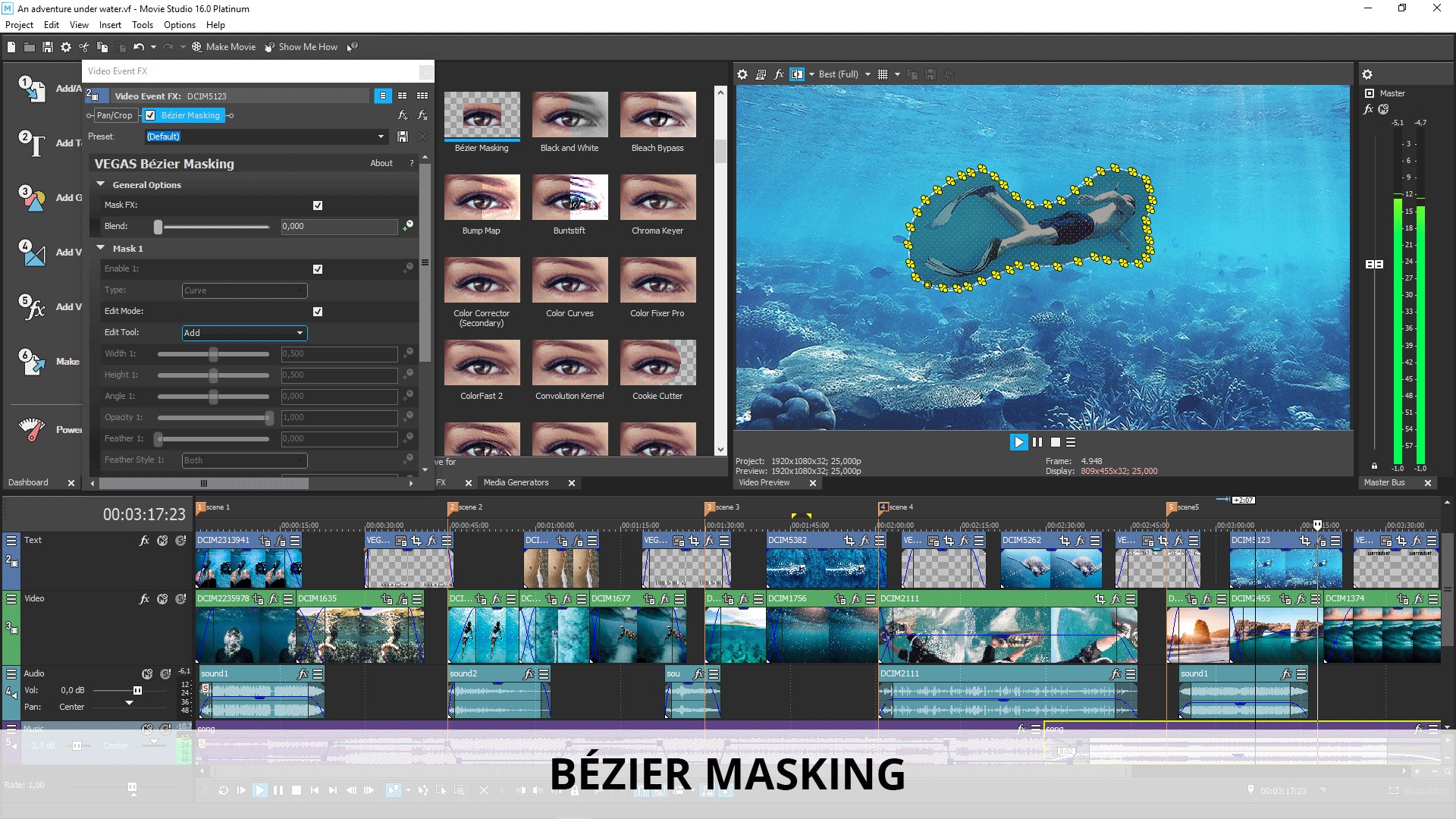Toggle the Edit Mode checkbox
The image size is (1456, 819).
click(x=318, y=312)
